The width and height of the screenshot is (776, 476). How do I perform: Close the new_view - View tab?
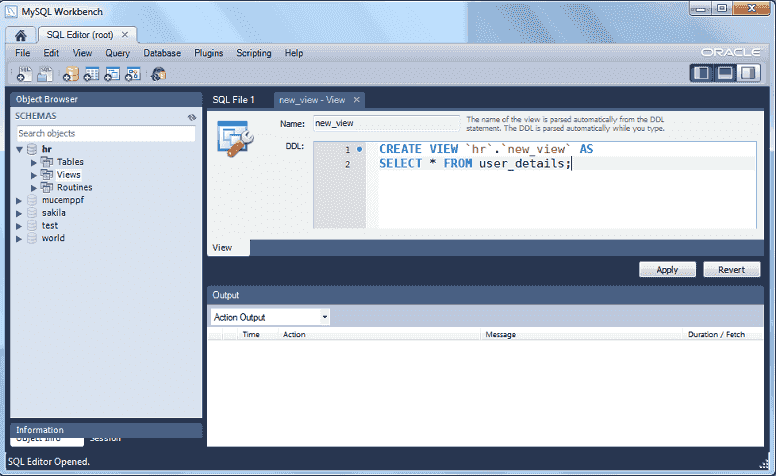[356, 100]
